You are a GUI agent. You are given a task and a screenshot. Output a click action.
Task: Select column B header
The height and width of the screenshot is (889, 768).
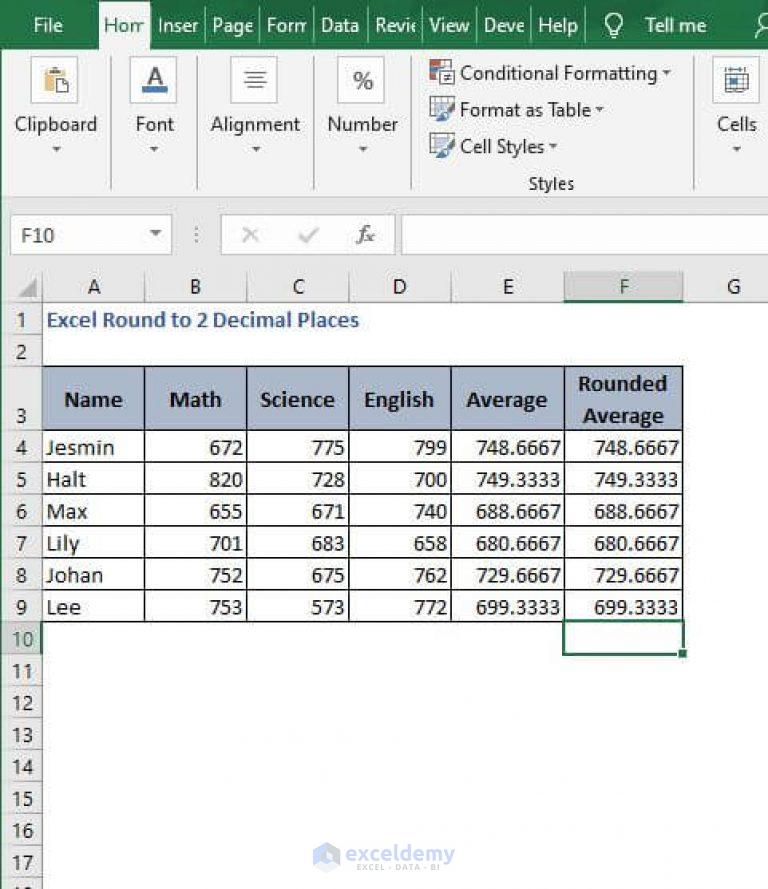(196, 287)
